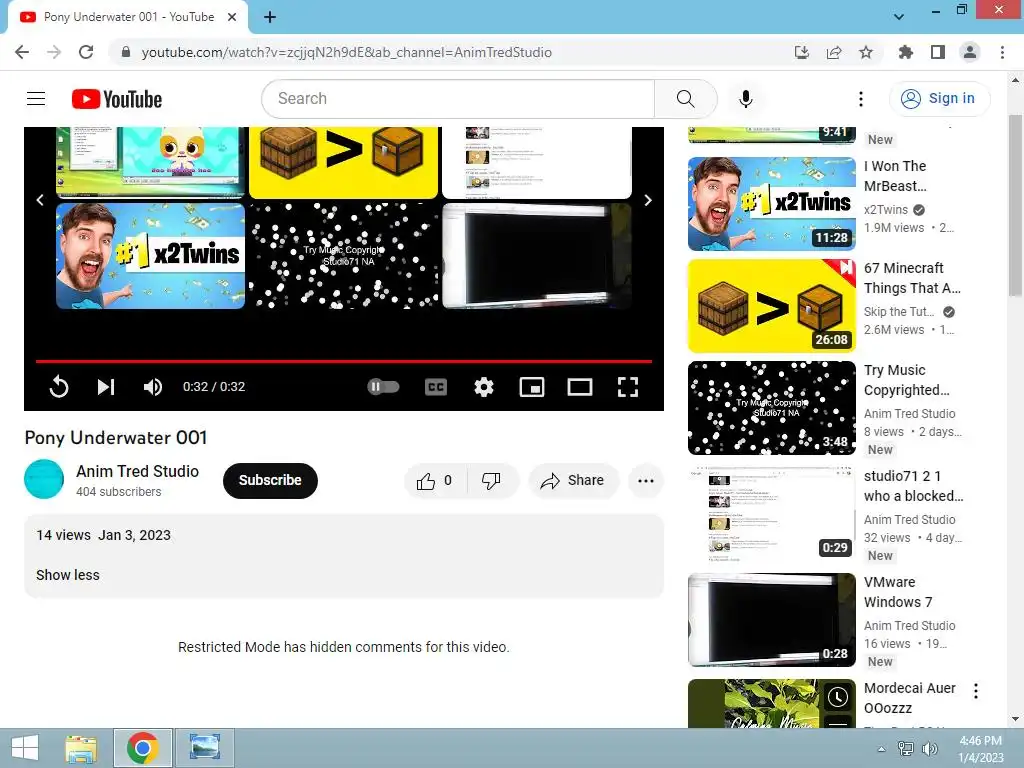
Task: Open sidebar VMware Windows 7 video thumbnail
Action: [x=771, y=620]
